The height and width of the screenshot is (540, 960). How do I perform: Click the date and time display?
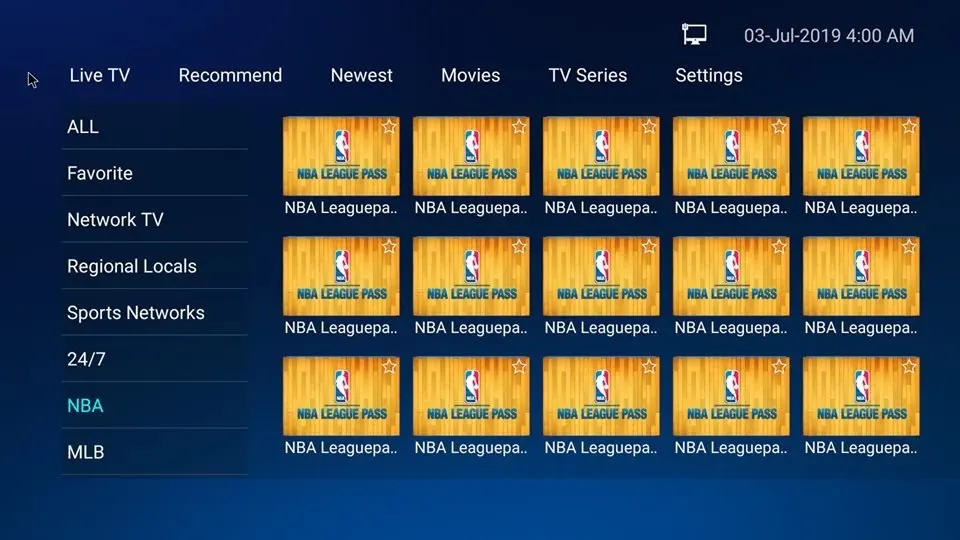(x=829, y=36)
